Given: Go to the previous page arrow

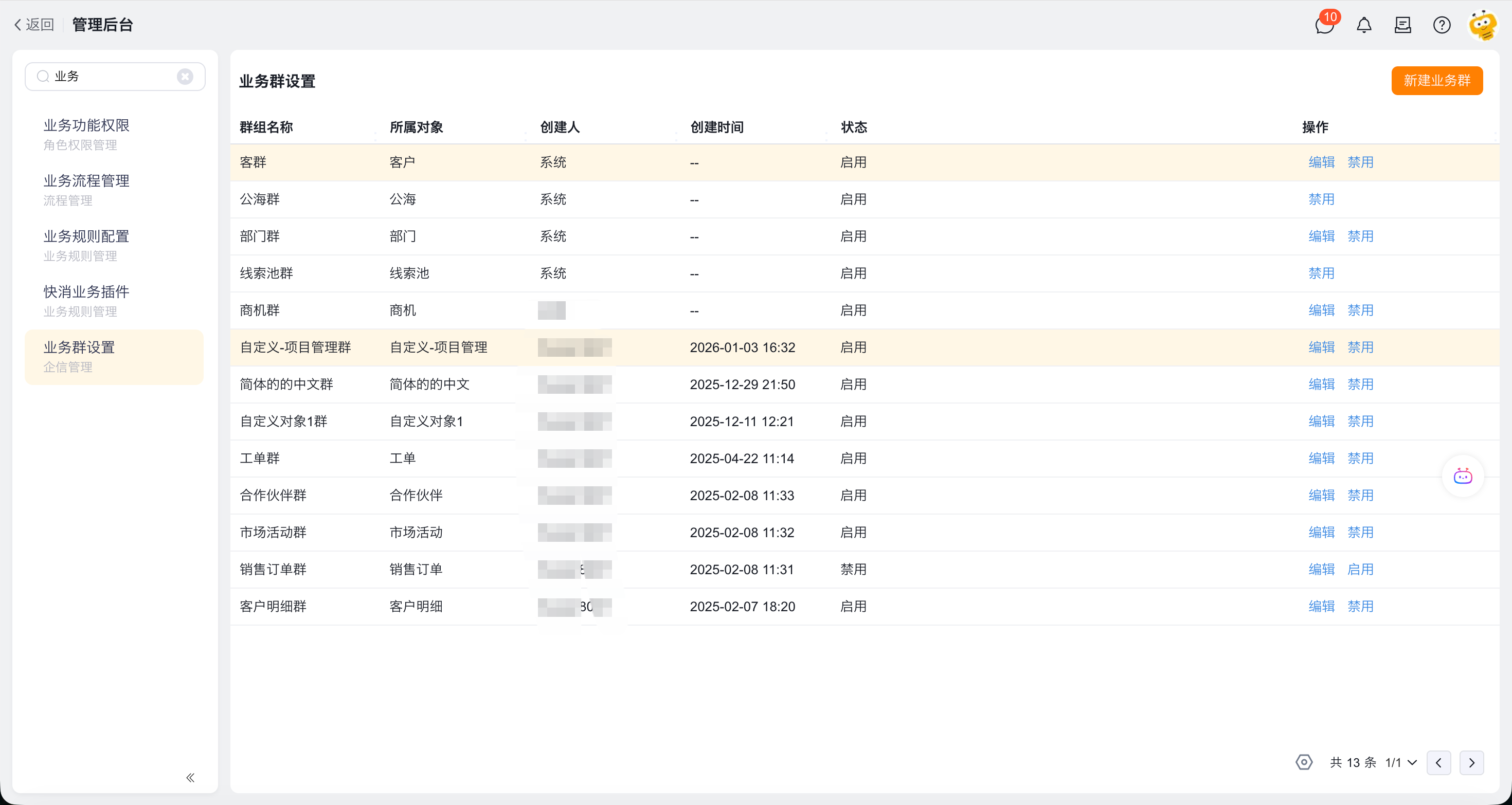Looking at the screenshot, I should click(1438, 762).
